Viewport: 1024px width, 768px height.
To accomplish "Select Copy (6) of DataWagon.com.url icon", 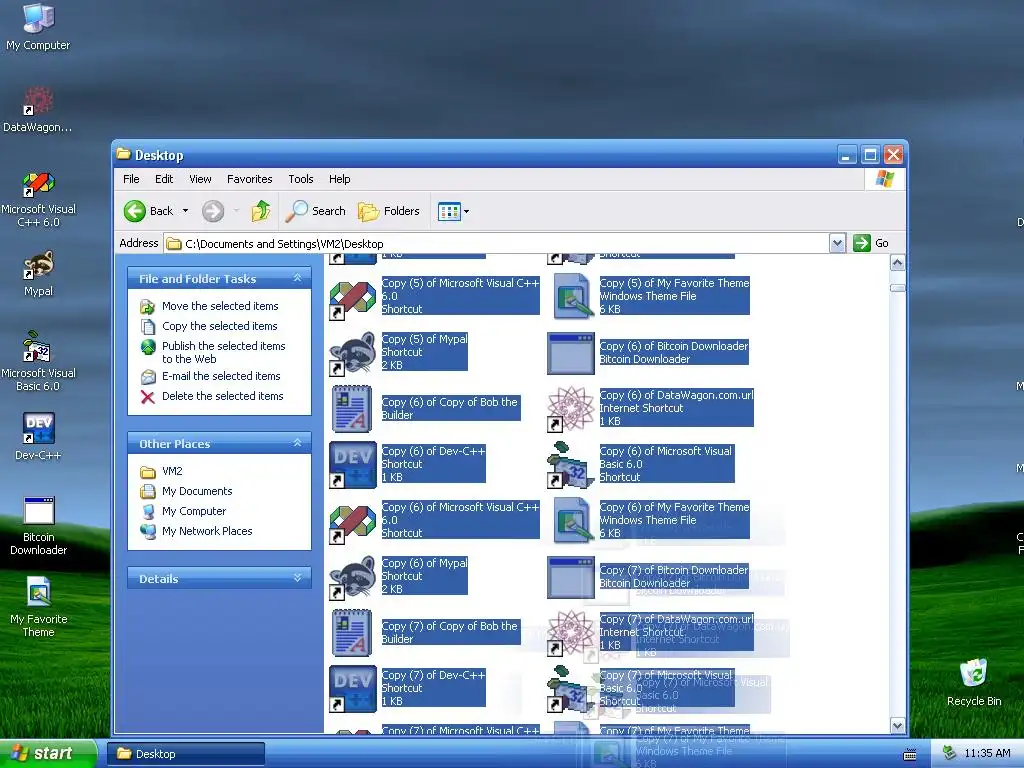I will coord(571,409).
